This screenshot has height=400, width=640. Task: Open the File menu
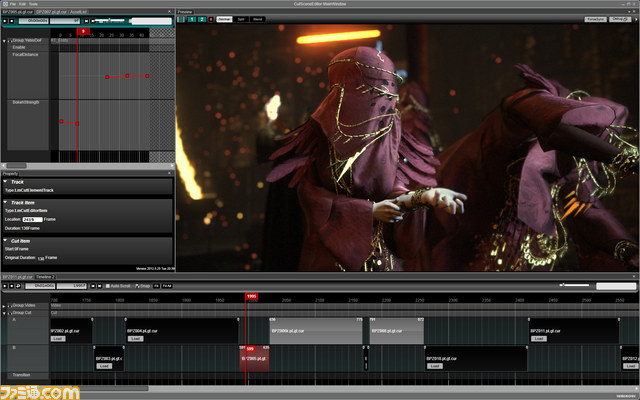click(x=13, y=4)
